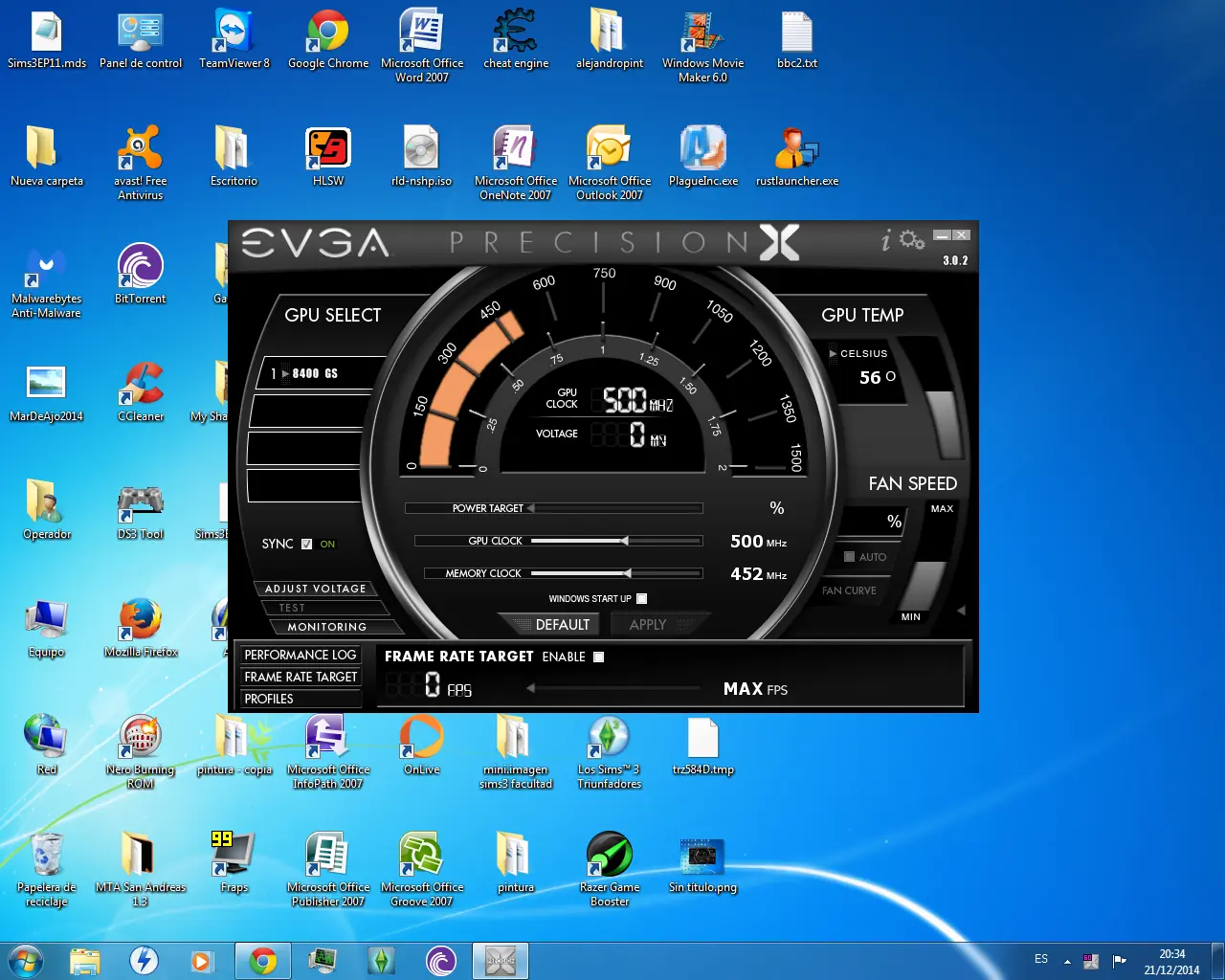This screenshot has height=980, width=1225.
Task: Switch the ES input language indicator
Action: click(1041, 959)
